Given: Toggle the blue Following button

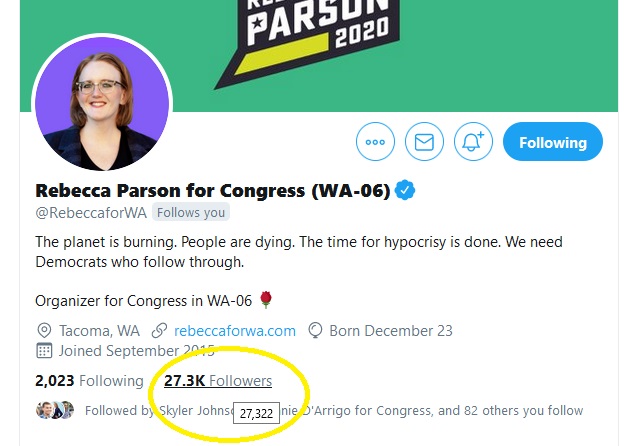Looking at the screenshot, I should tap(553, 142).
